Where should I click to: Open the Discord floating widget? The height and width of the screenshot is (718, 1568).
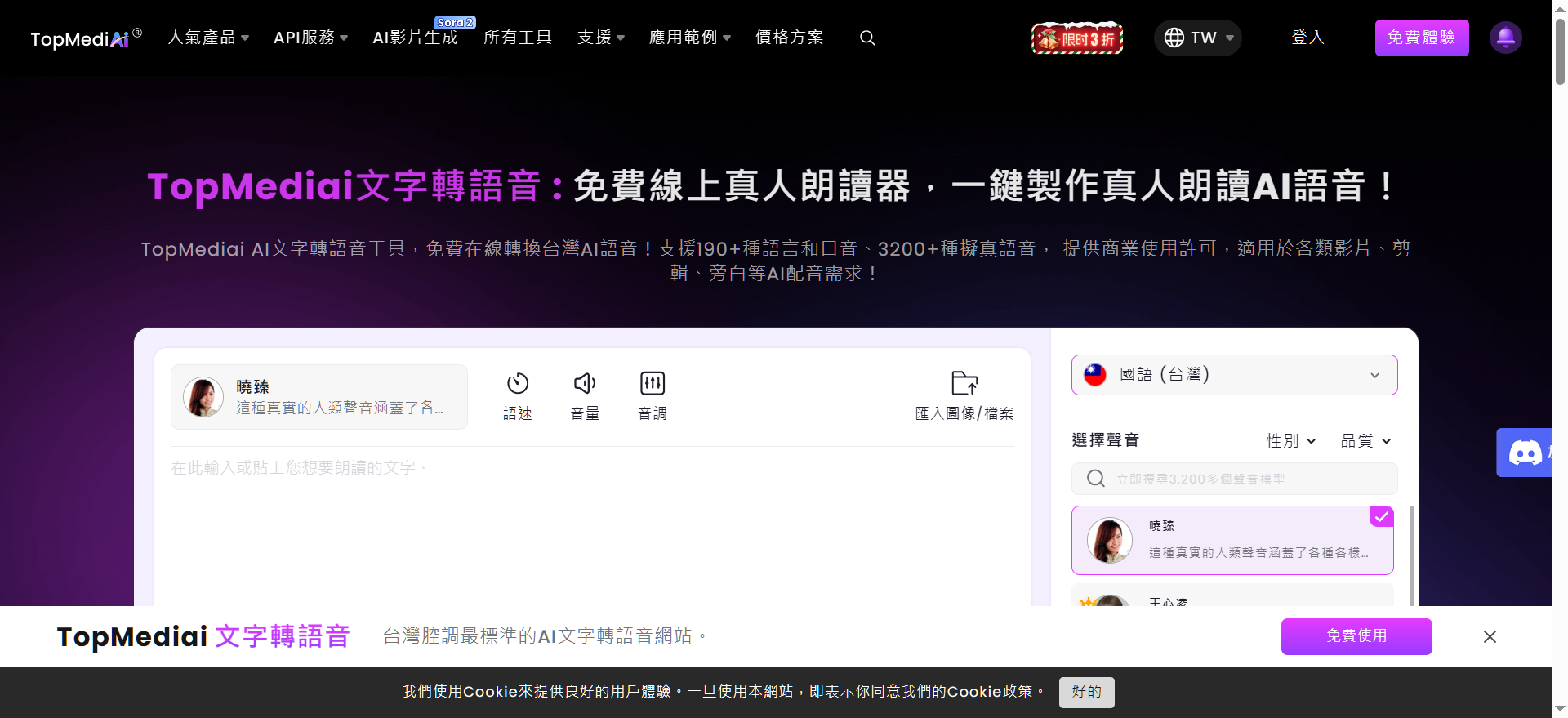[x=1526, y=453]
